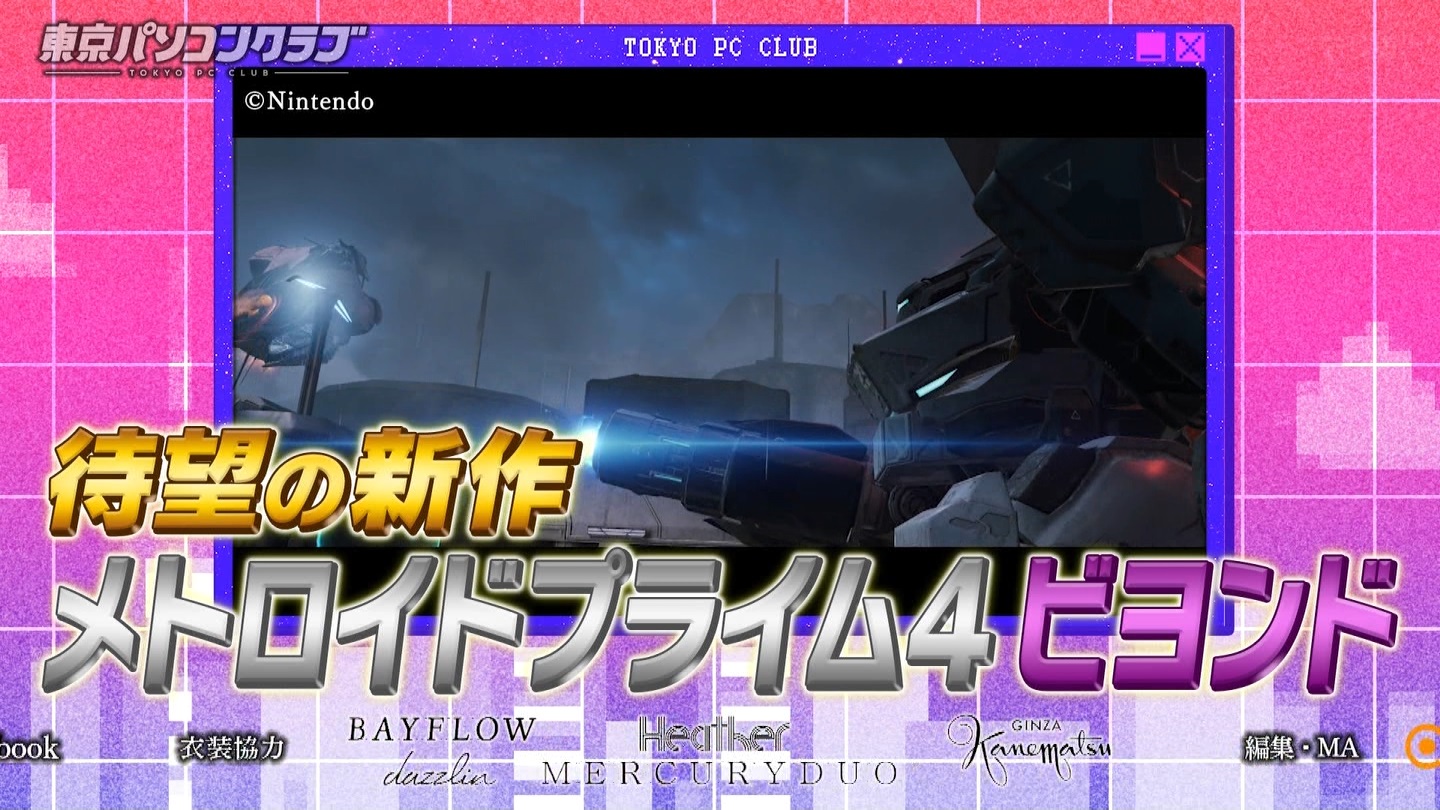Click the ©Nintendo copyright text
This screenshot has width=1440, height=810.
pyautogui.click(x=308, y=101)
